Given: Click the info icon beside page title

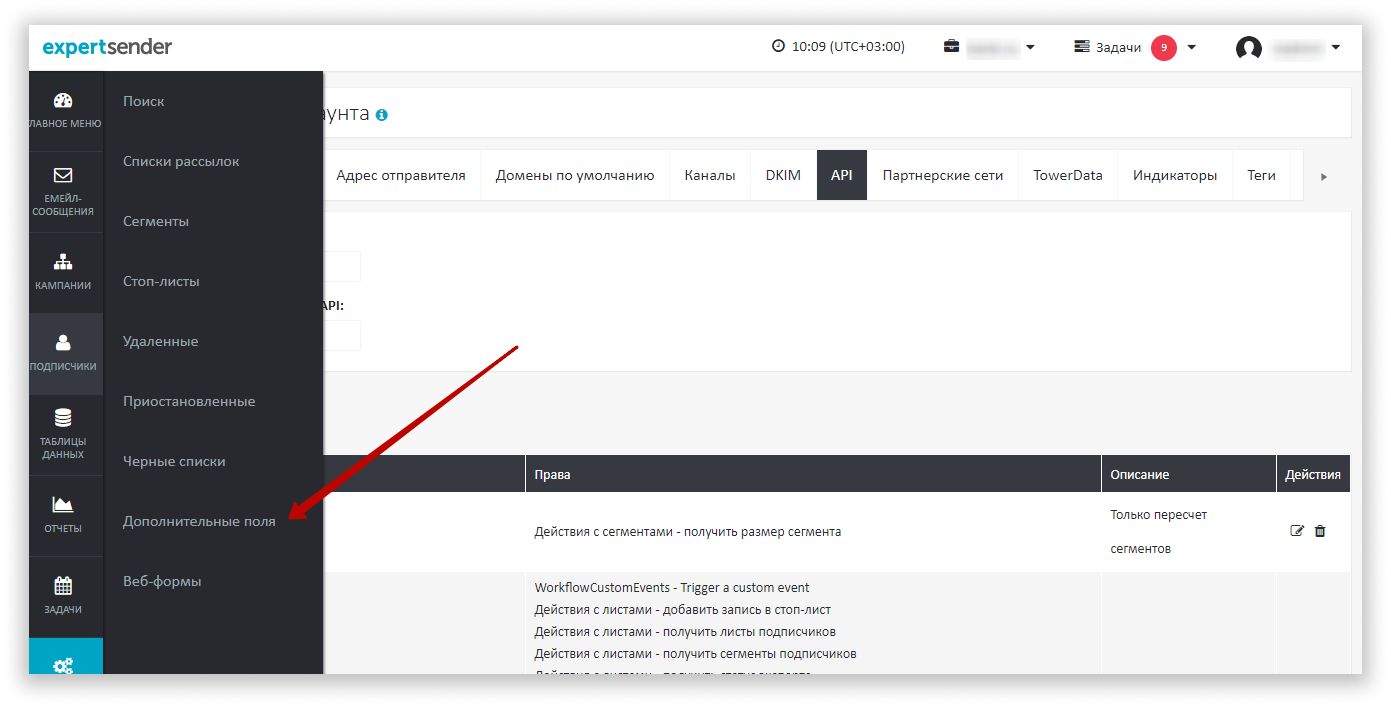Looking at the screenshot, I should (381, 115).
